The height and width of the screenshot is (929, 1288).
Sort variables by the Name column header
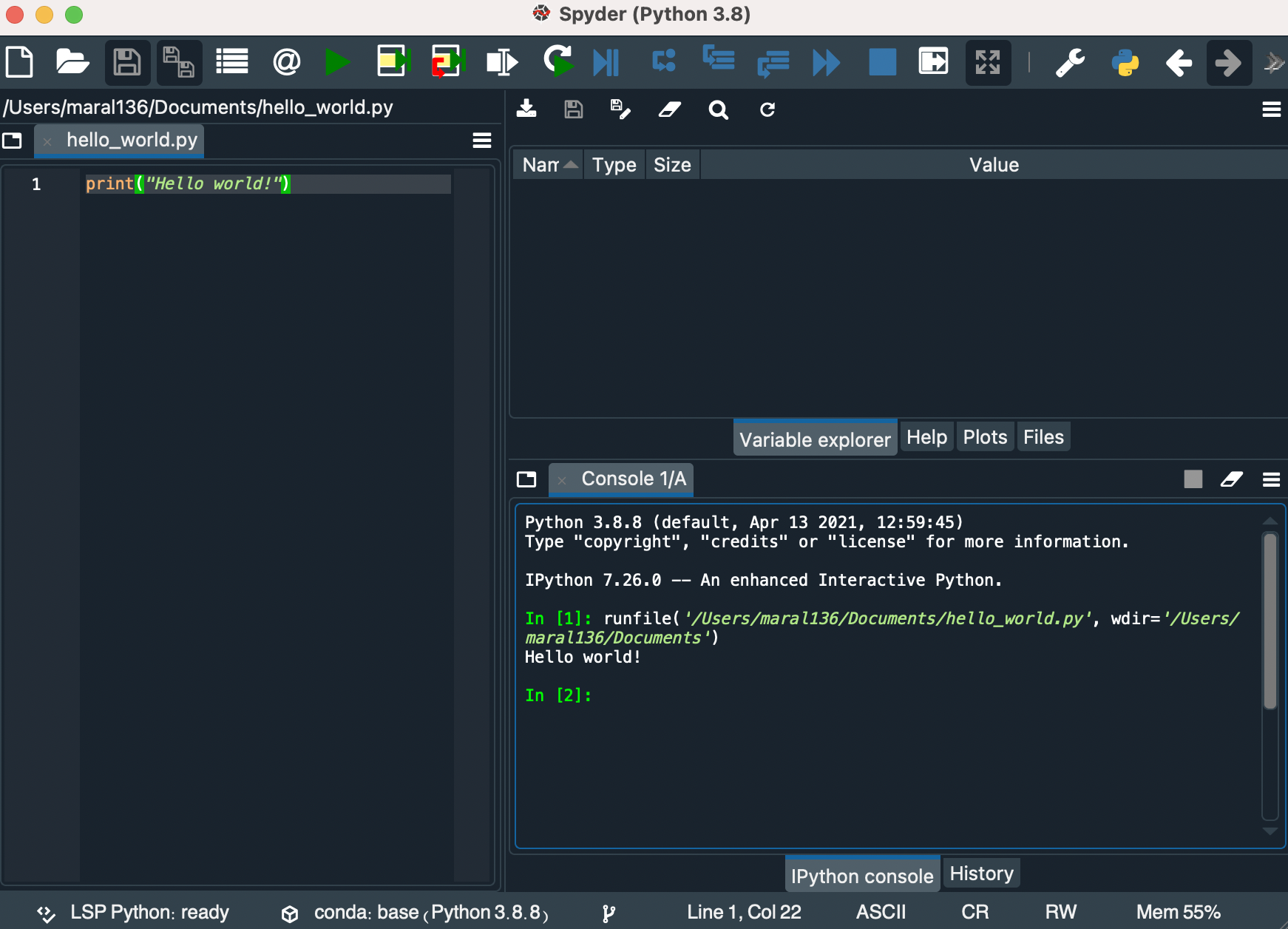(549, 164)
